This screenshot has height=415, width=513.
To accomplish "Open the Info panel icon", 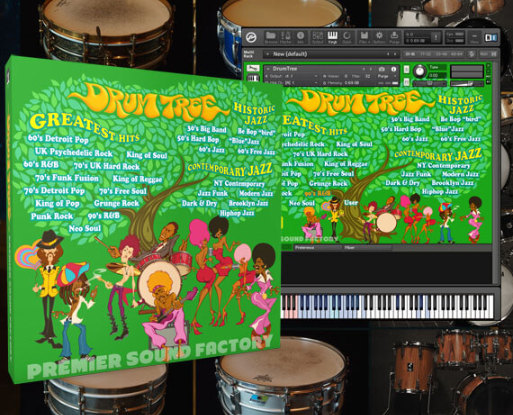I will click(300, 37).
